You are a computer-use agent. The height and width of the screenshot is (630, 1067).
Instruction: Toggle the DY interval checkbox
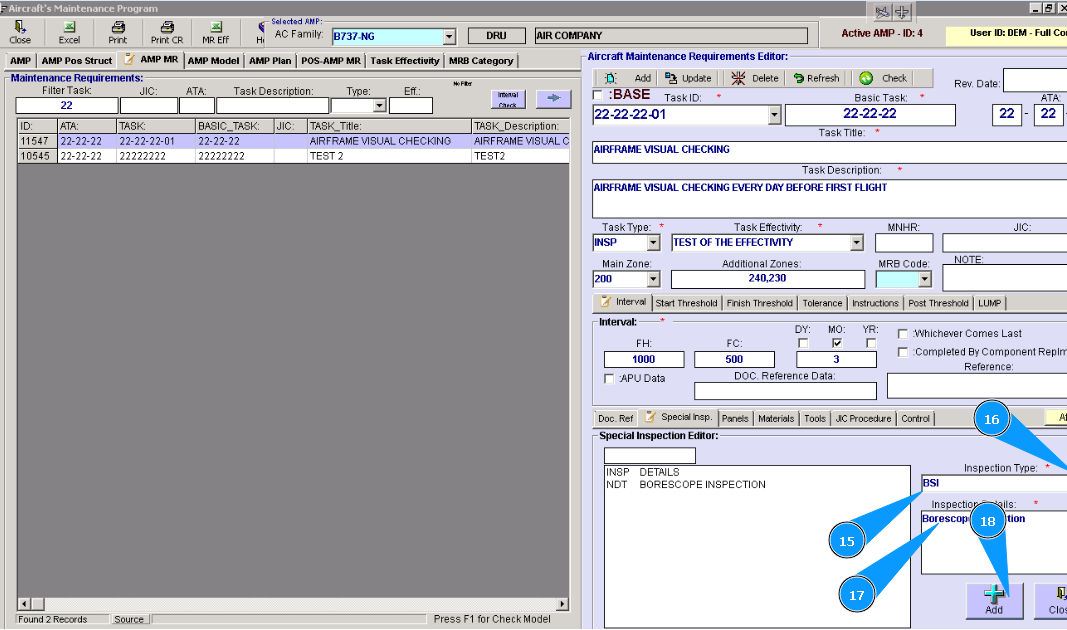coord(803,344)
